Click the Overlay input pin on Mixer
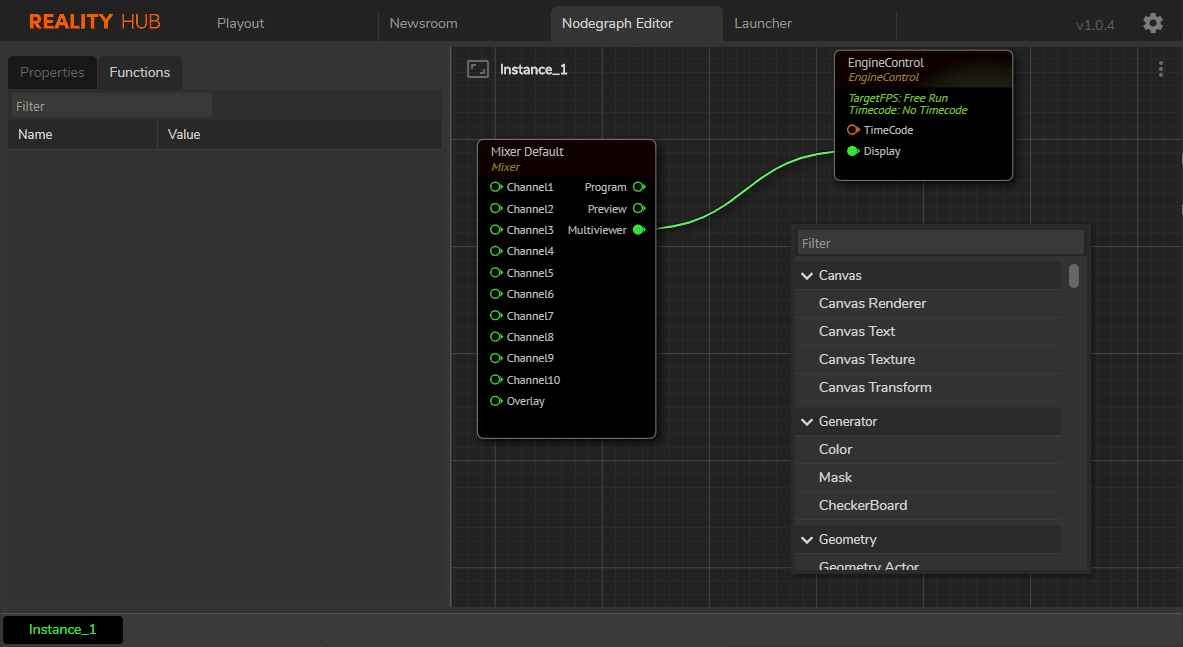 [x=496, y=401]
